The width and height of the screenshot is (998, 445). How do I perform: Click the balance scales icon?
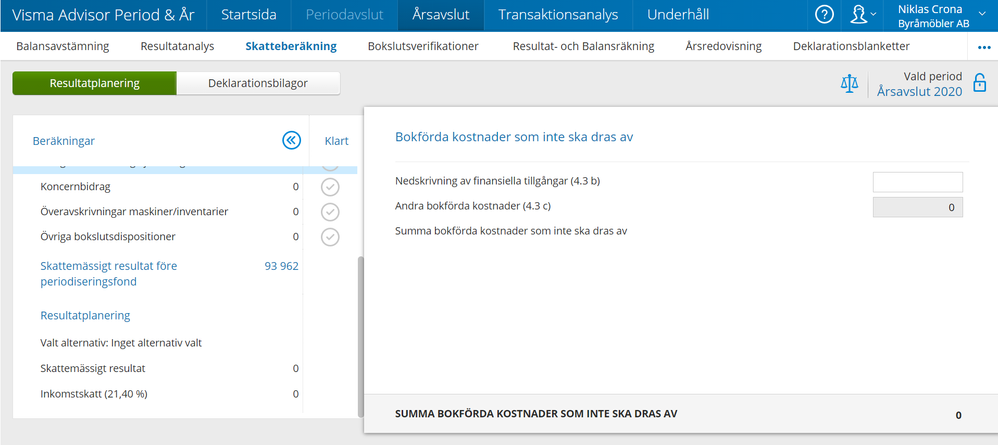[x=849, y=84]
